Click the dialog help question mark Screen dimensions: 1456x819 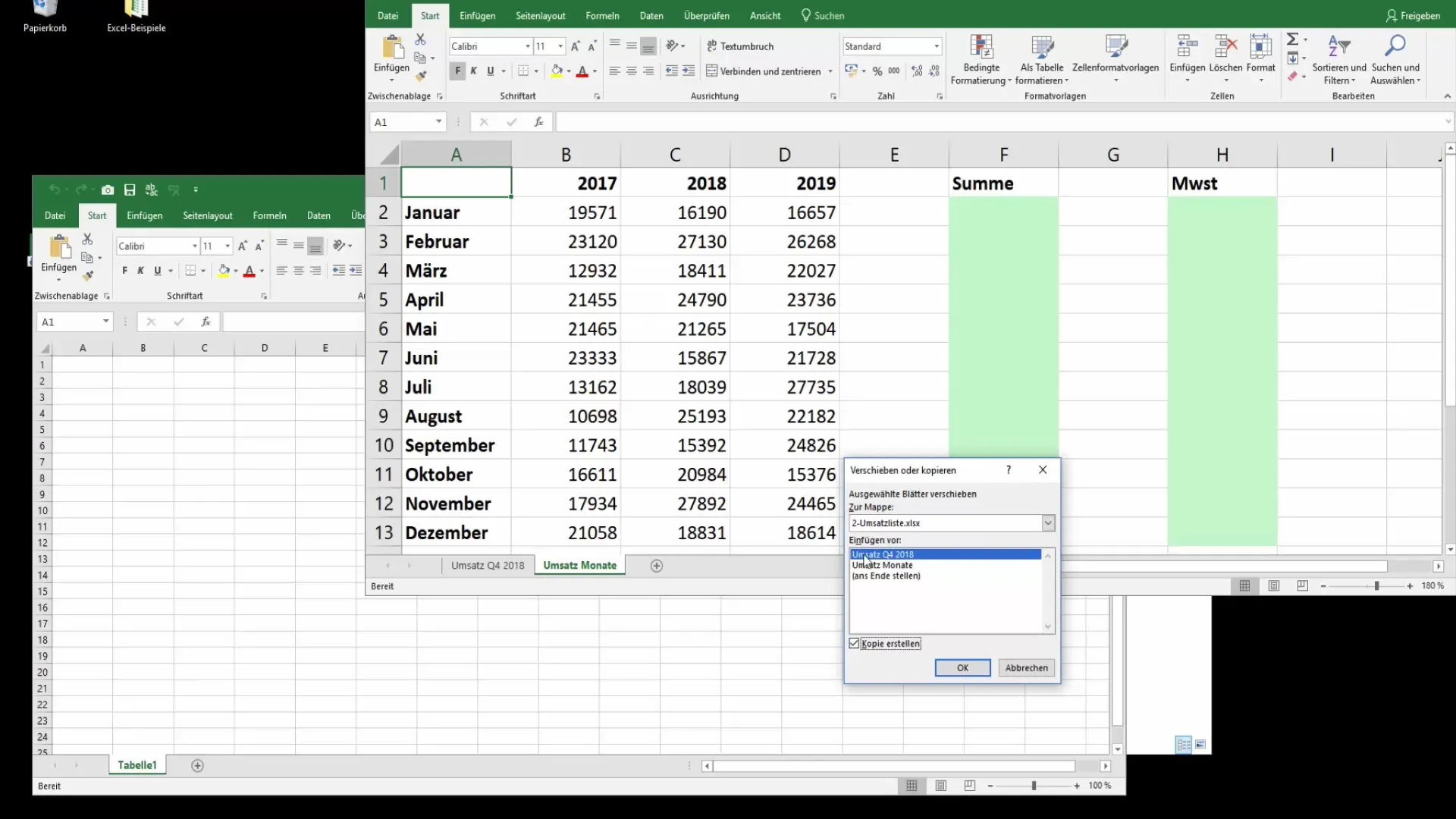(1009, 470)
